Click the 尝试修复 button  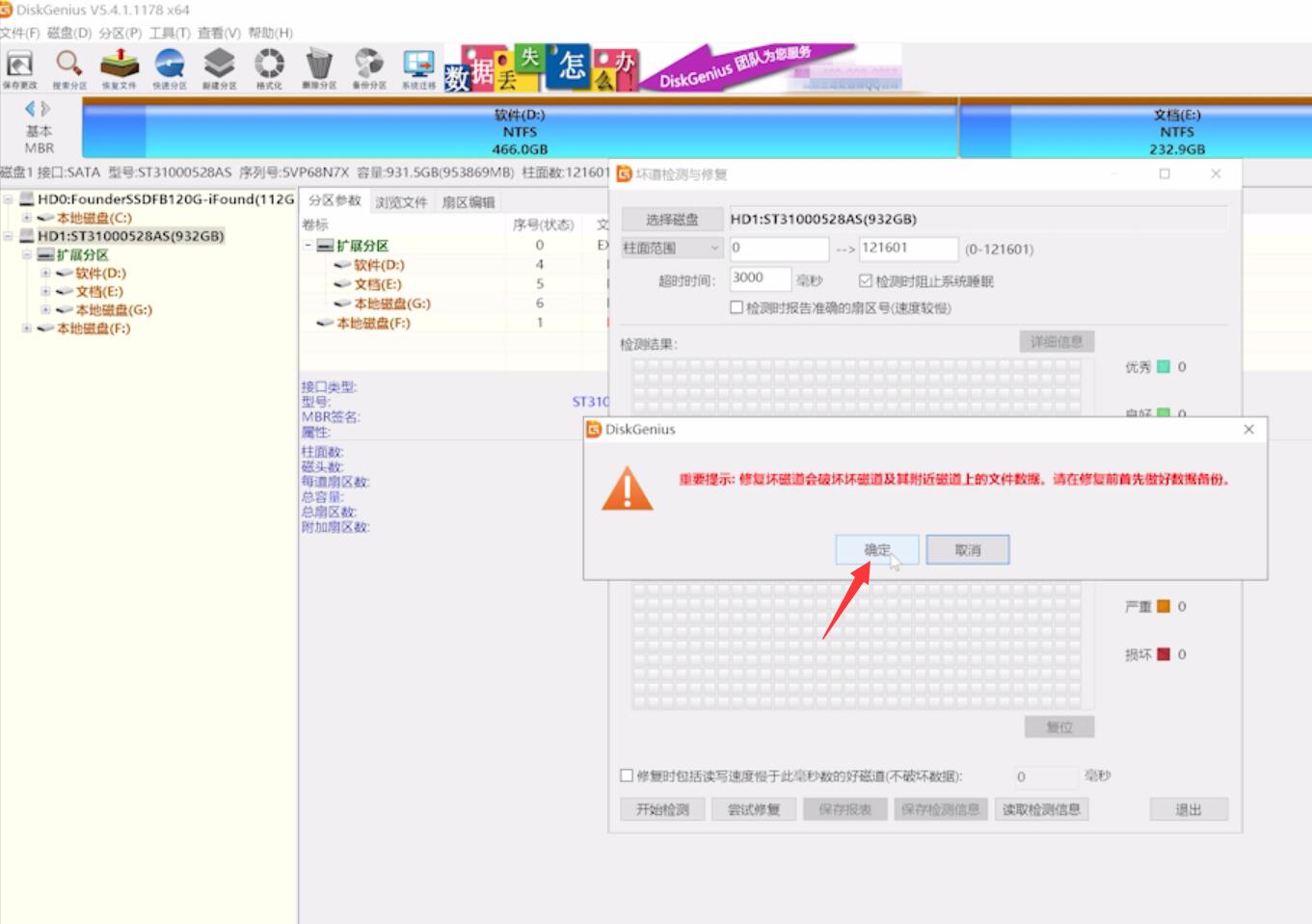(x=753, y=809)
